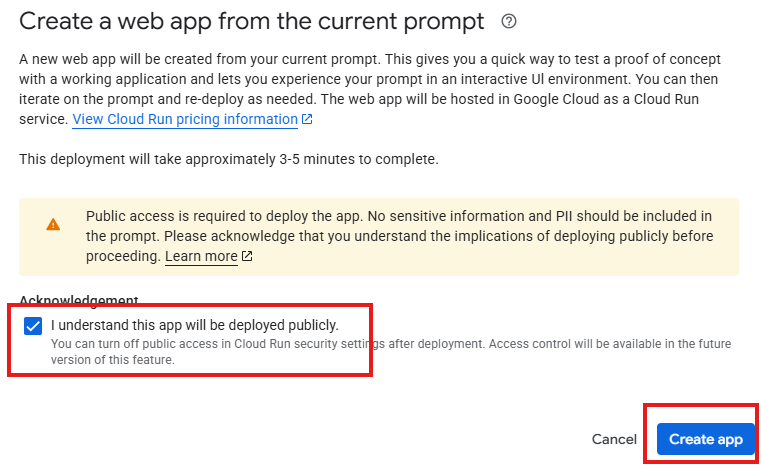Screen dimensions: 761x465
Task: Click the 'Create a web app from the current prompt' title
Action: coord(251,21)
